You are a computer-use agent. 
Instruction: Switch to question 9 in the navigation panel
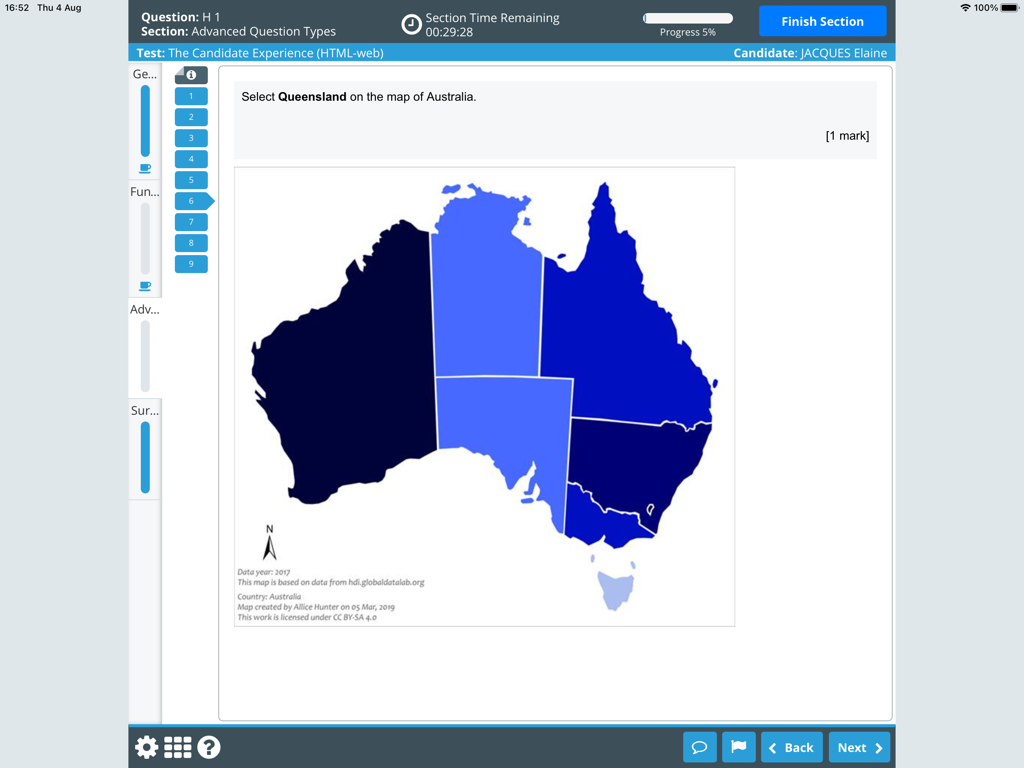click(x=191, y=263)
